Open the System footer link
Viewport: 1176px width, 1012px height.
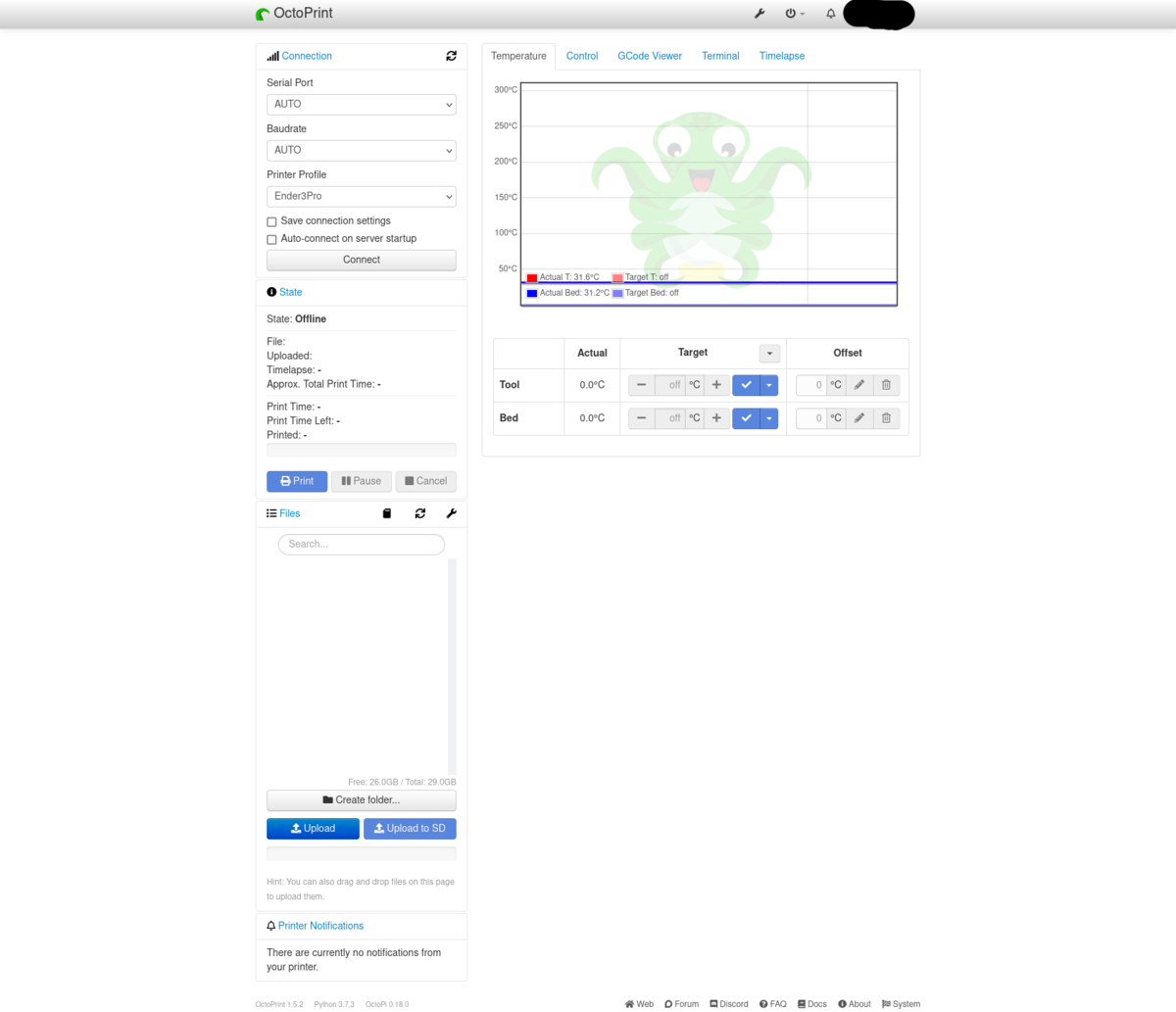pyautogui.click(x=902, y=1004)
